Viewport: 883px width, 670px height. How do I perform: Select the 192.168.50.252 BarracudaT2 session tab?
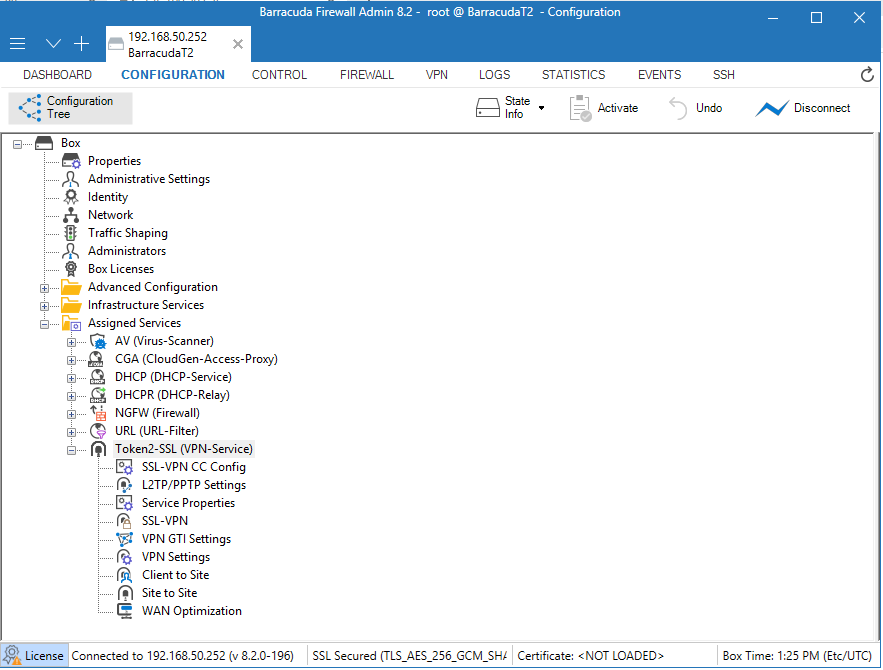(178, 44)
